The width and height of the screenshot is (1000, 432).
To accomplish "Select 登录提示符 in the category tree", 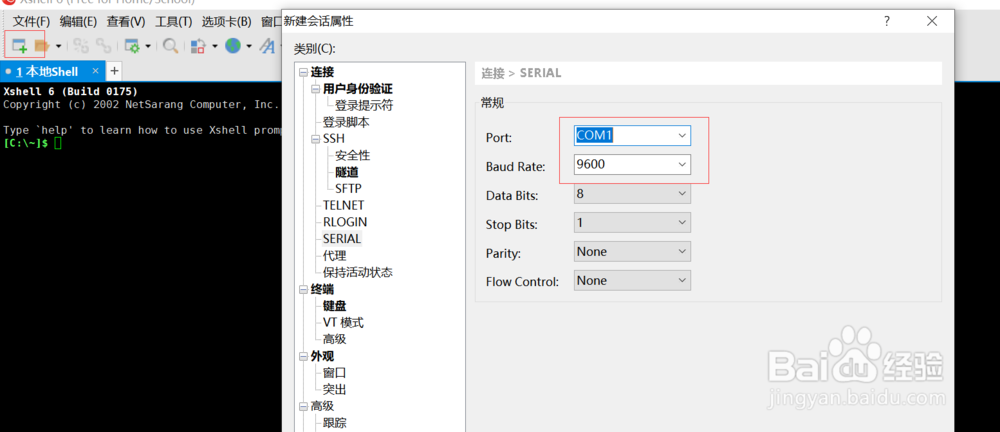I will pos(364,105).
